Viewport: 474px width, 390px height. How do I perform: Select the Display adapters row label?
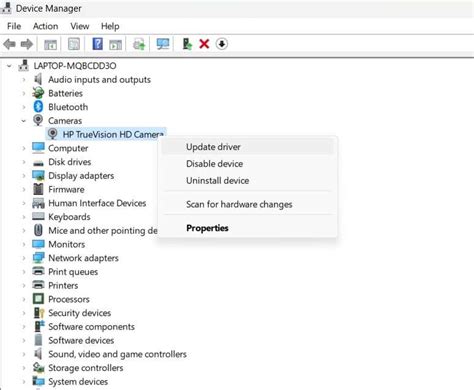click(81, 175)
